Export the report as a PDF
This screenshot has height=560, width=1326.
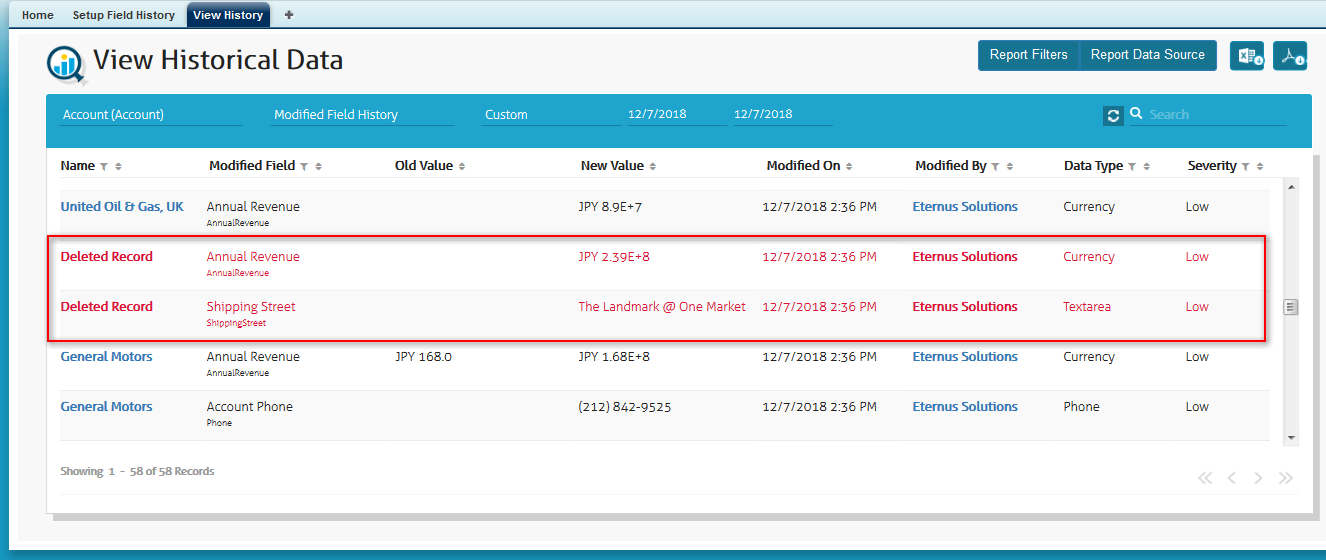coord(1291,56)
